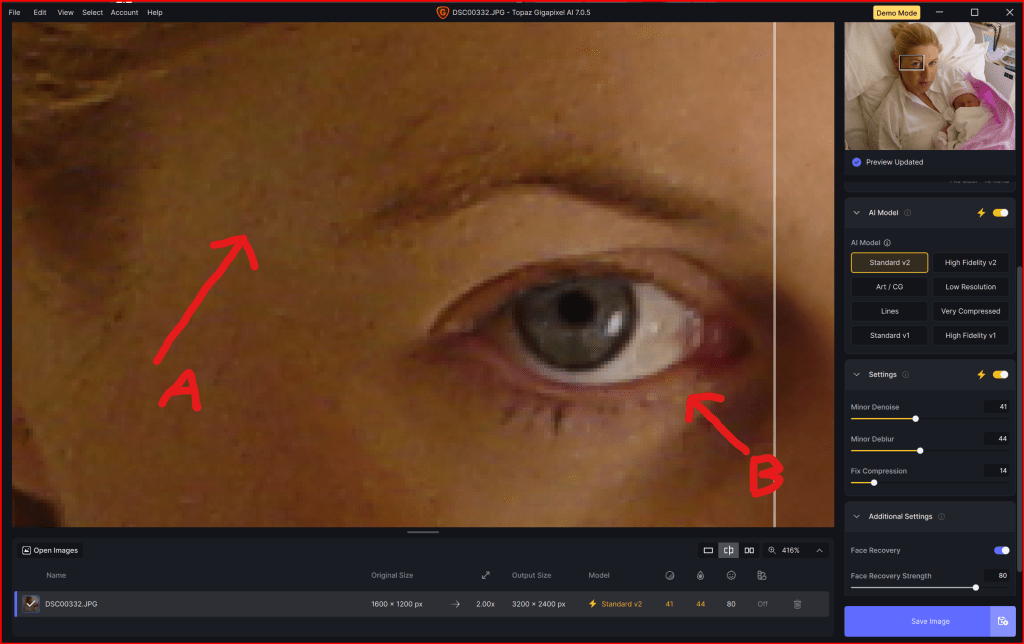Toggle the AI Model section switch
This screenshot has width=1024, height=644.
coord(1000,213)
